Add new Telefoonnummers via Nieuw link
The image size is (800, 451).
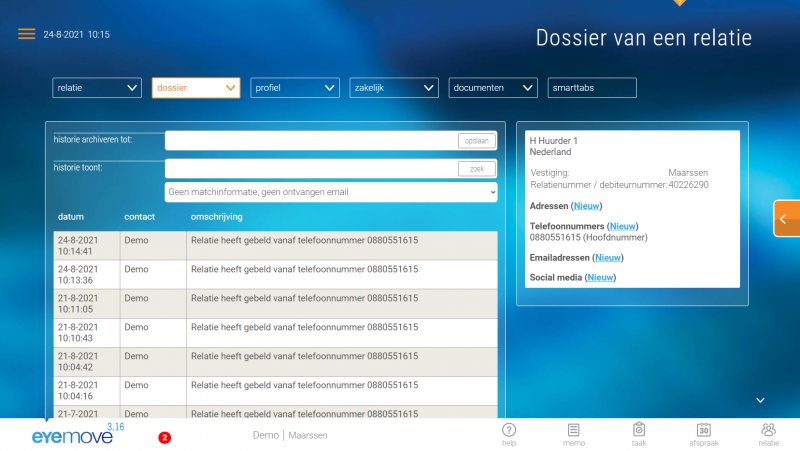pyautogui.click(x=622, y=226)
